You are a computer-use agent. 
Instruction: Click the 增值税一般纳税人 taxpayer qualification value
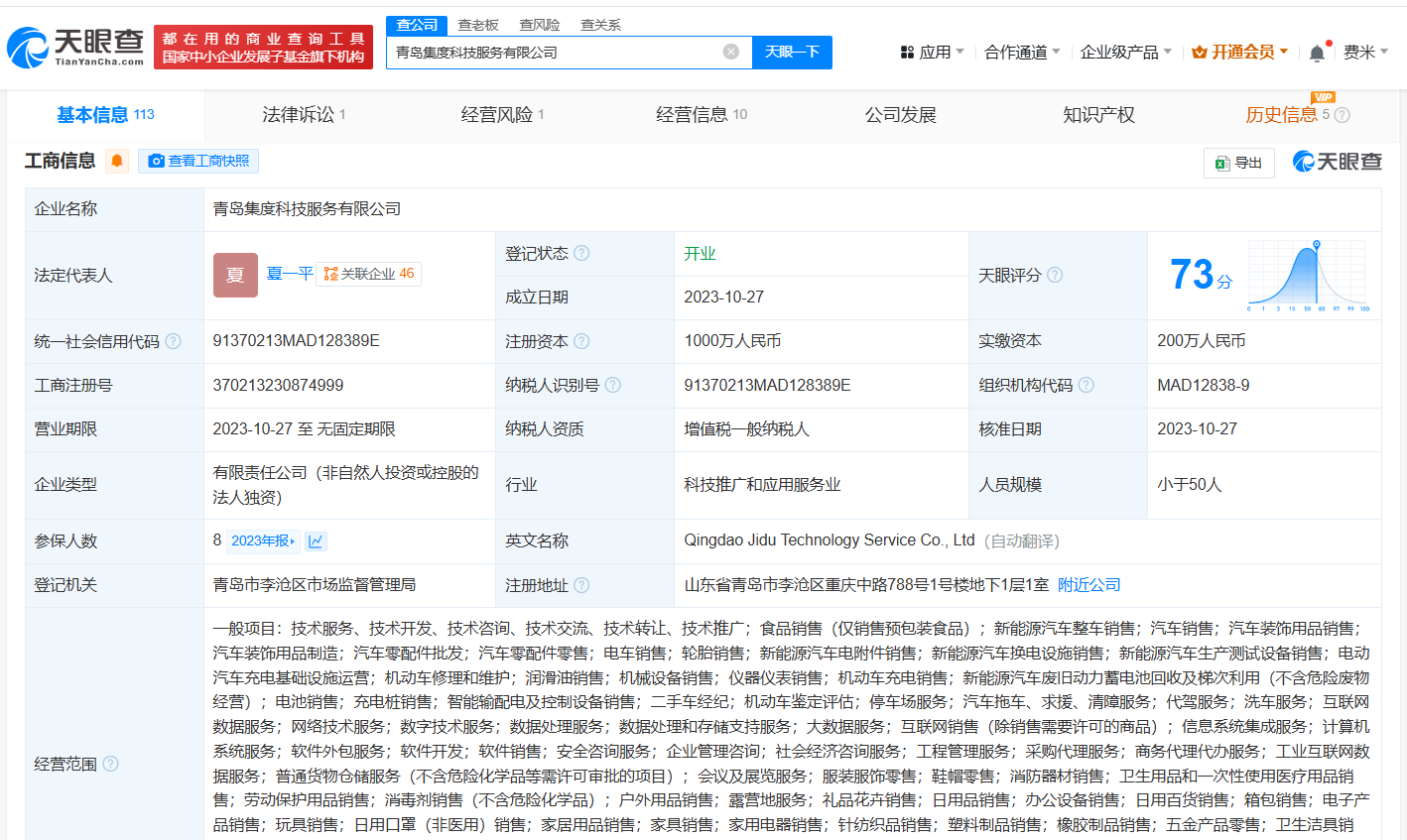click(746, 429)
